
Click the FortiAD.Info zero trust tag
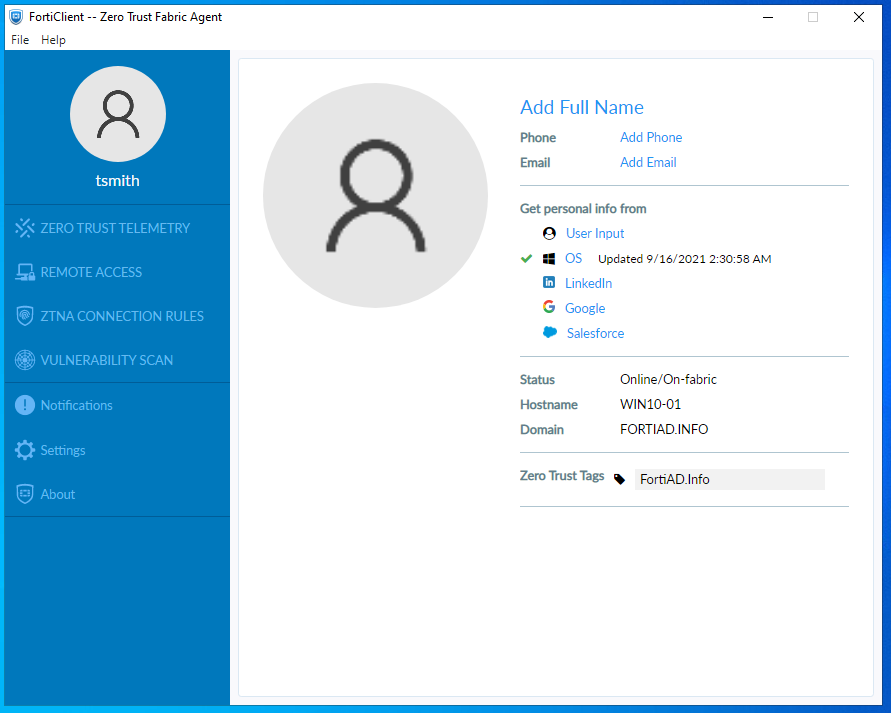[675, 479]
